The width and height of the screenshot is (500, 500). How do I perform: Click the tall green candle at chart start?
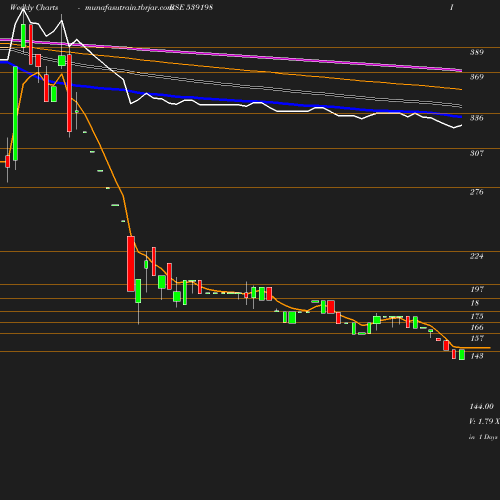pos(15,113)
